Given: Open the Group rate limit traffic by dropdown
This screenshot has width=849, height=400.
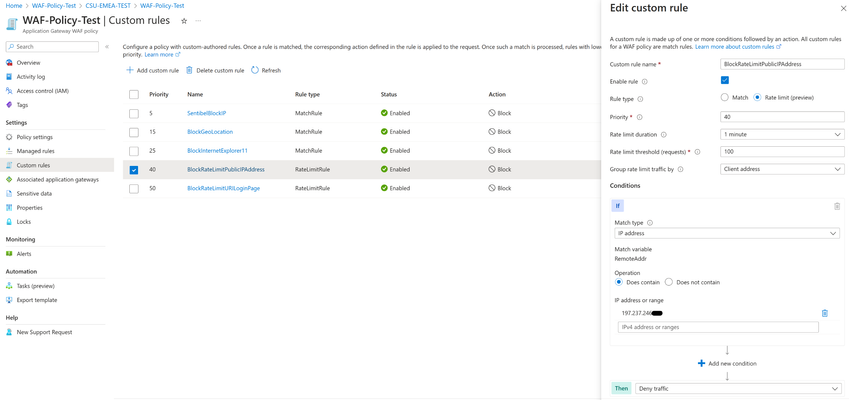Looking at the screenshot, I should point(782,169).
